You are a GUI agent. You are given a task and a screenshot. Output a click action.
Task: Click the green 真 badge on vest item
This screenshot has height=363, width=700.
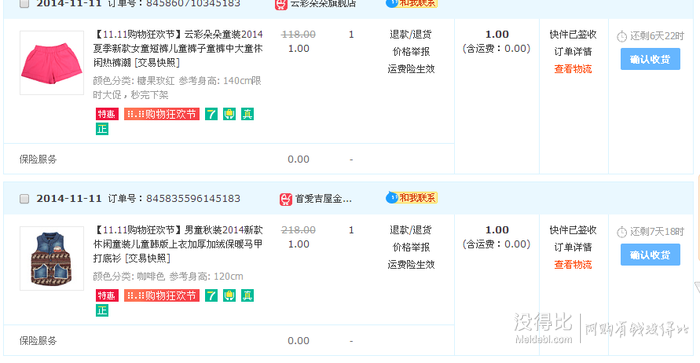coord(247,295)
